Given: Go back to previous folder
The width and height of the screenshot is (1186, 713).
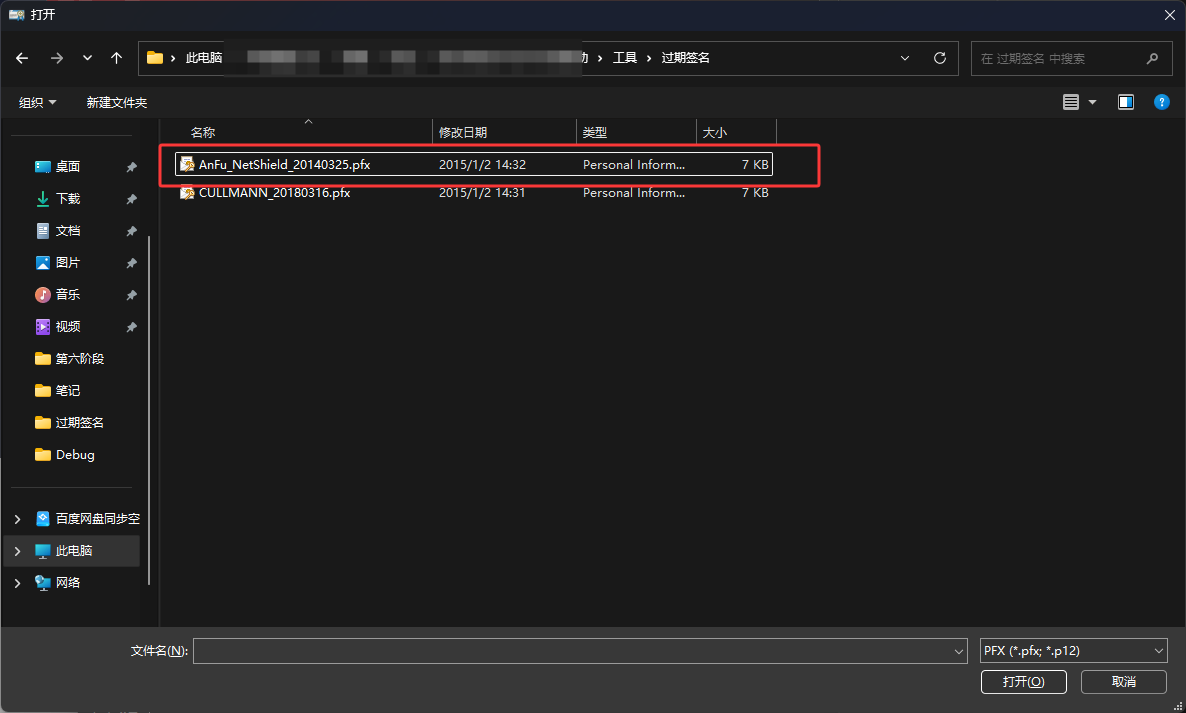Looking at the screenshot, I should click(22, 58).
